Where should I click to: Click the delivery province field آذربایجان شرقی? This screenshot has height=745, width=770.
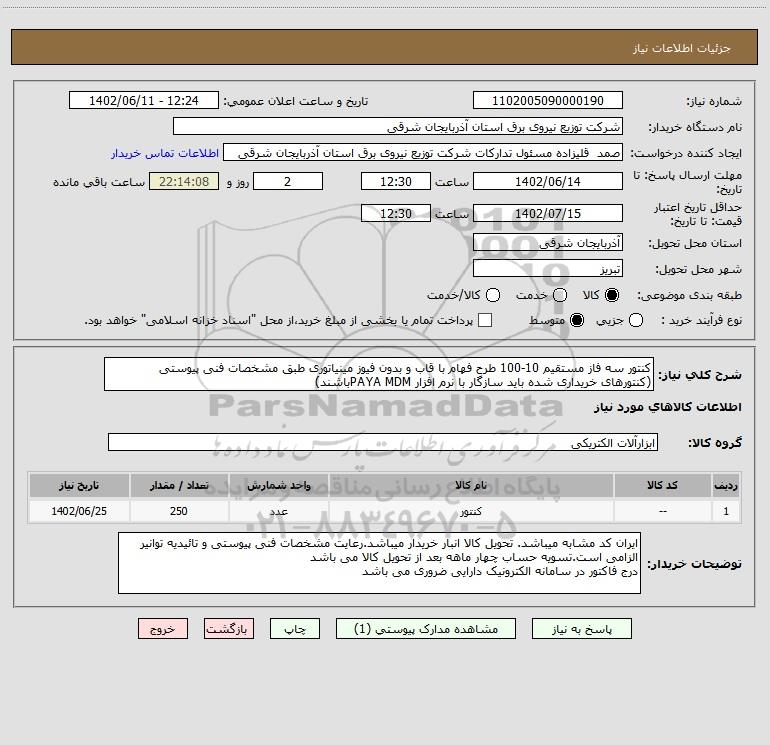548,243
